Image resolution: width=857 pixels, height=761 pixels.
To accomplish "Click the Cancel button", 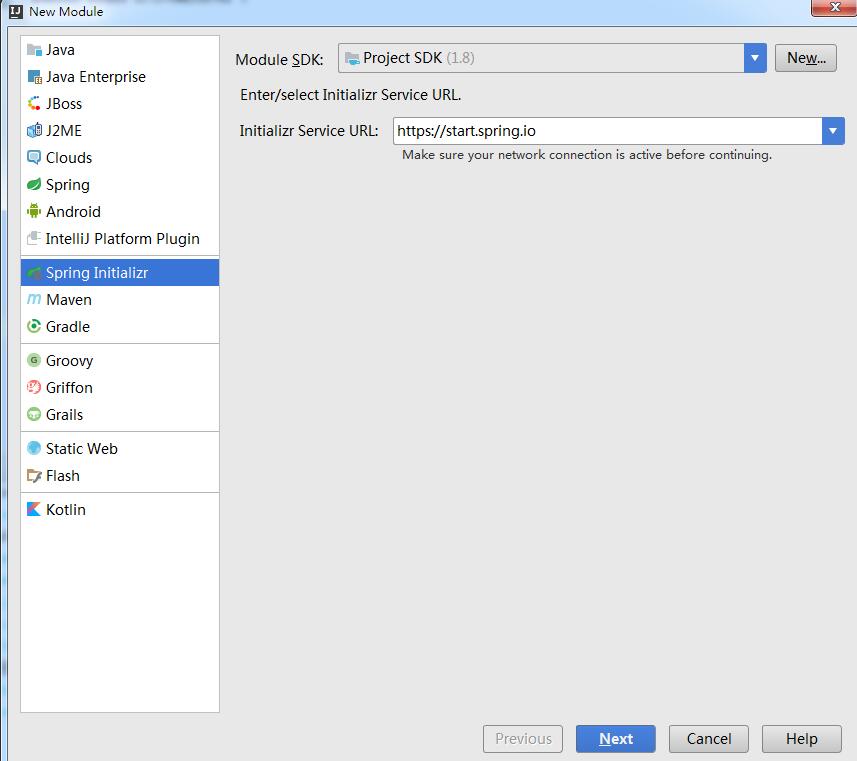I will click(x=709, y=739).
